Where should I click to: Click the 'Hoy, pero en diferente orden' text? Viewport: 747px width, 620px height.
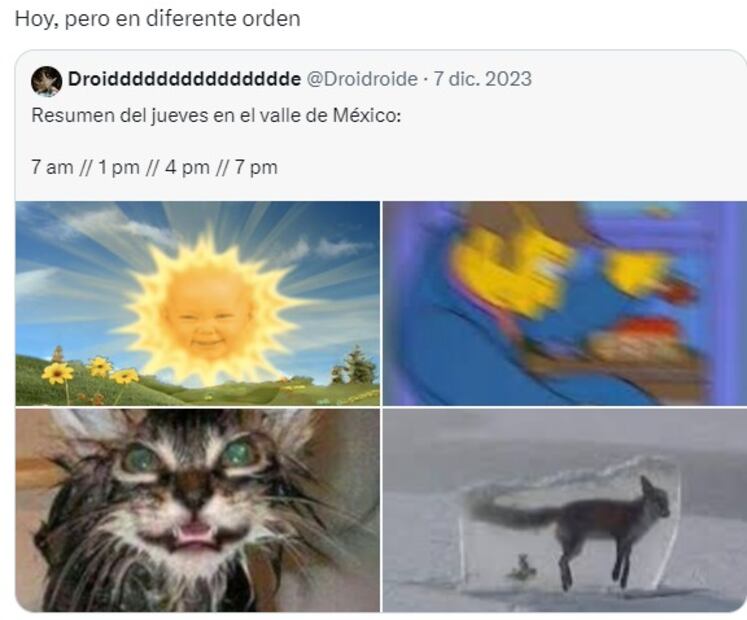tap(158, 19)
